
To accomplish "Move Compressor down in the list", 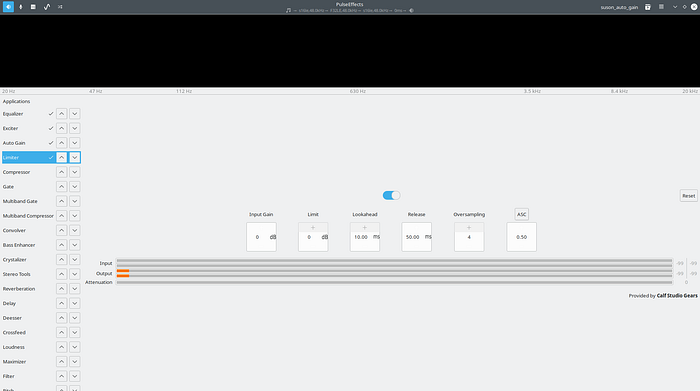I will [75, 172].
